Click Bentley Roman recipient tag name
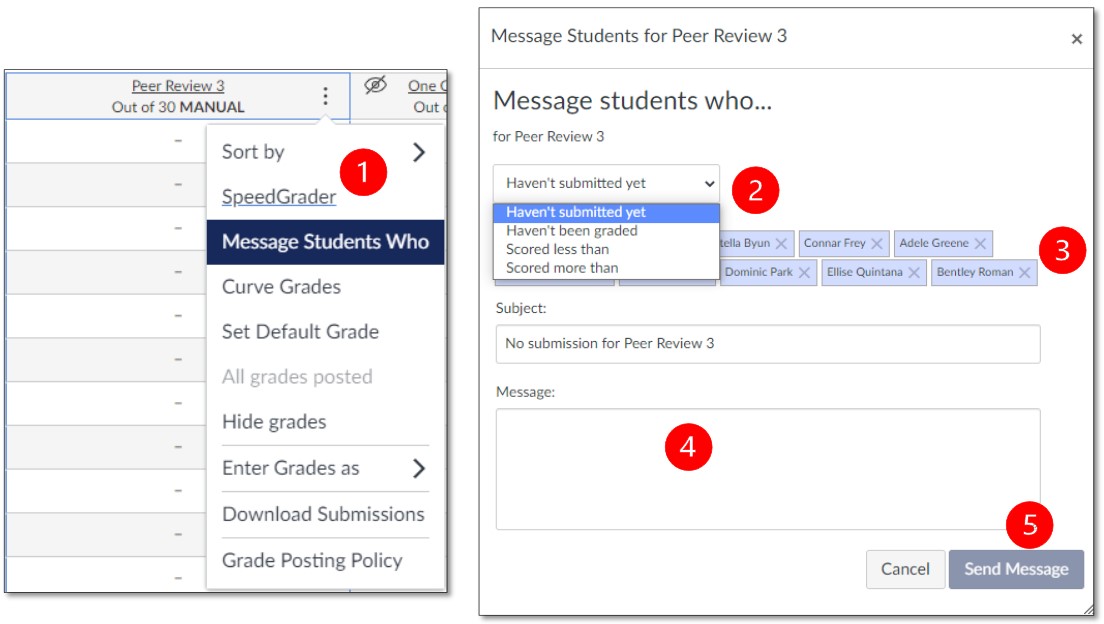Image resolution: width=1104 pixels, height=624 pixels. click(x=974, y=272)
